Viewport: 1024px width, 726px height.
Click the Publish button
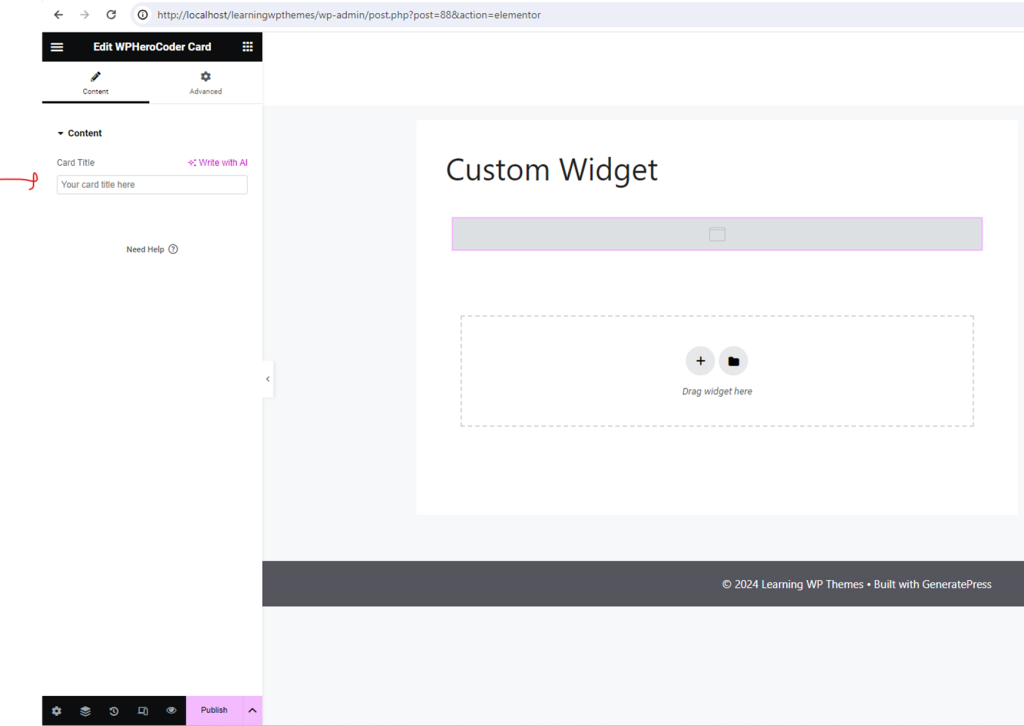tap(212, 710)
